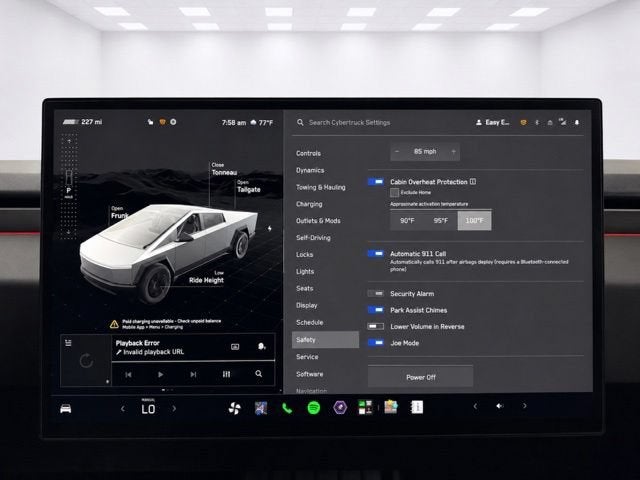Open Bluetooth settings icon
The height and width of the screenshot is (480, 640).
(x=537, y=122)
